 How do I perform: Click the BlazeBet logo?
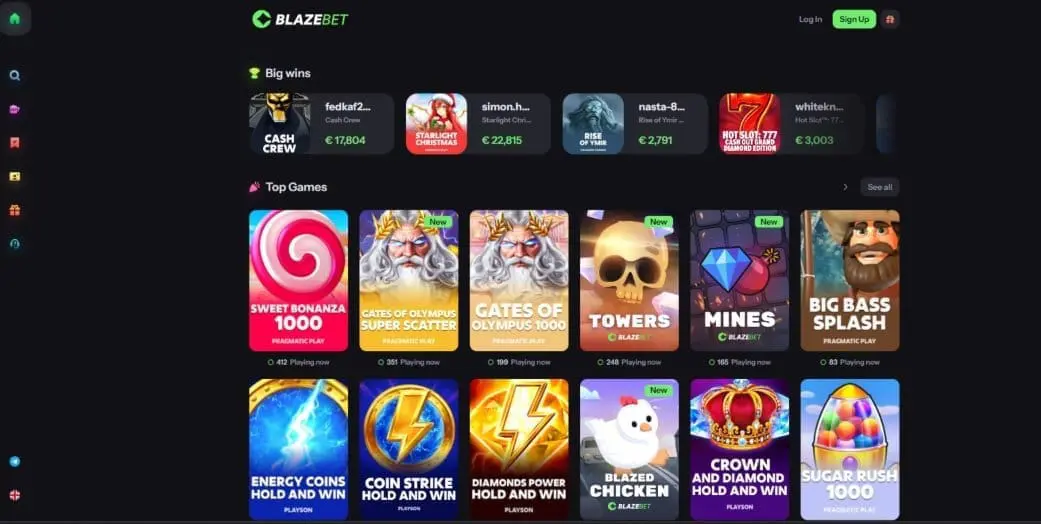(x=300, y=19)
